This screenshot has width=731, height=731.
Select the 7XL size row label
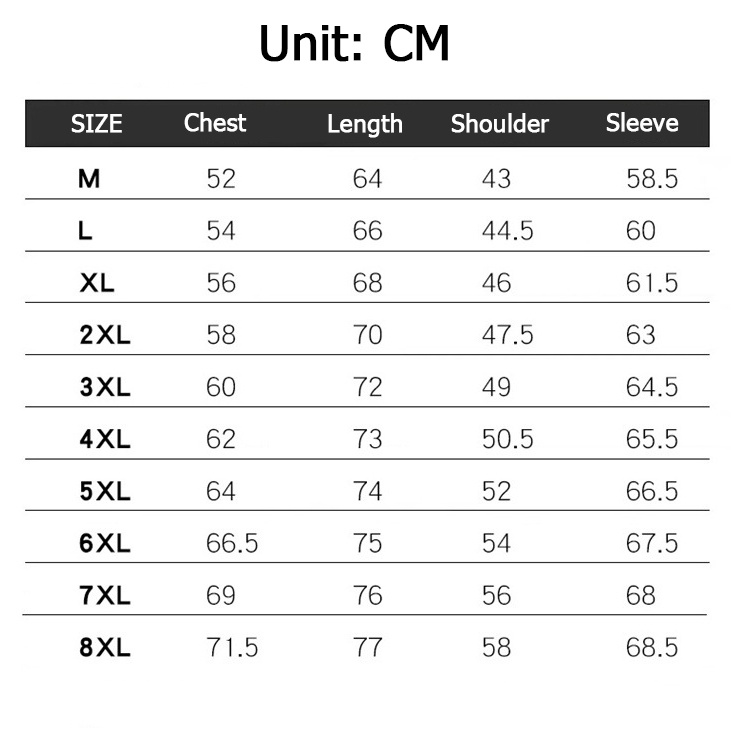[105, 596]
